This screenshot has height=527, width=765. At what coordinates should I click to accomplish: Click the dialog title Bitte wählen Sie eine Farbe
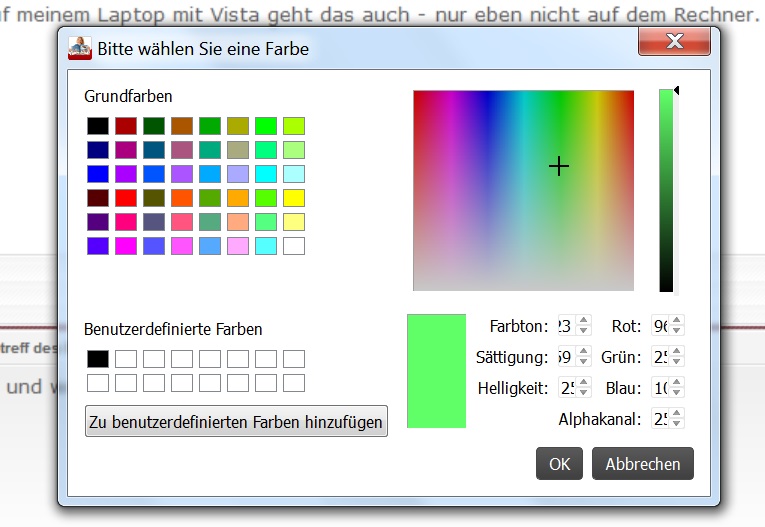(203, 49)
